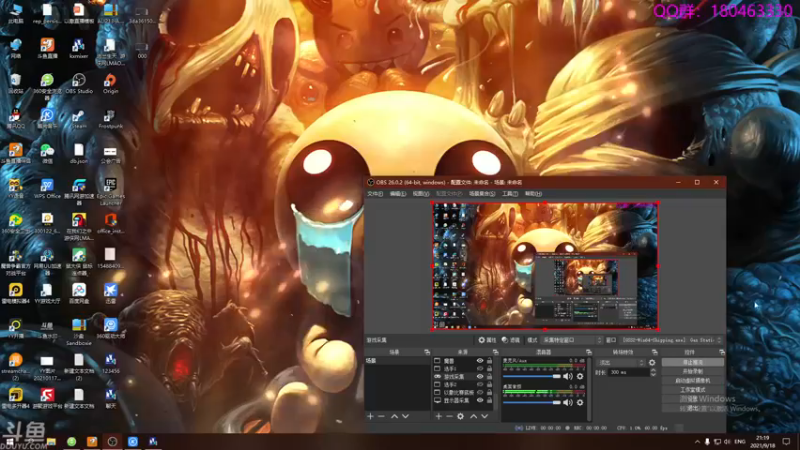Pop out the Sources dock icon
Image resolution: width=800 pixels, height=450 pixels.
[495, 352]
